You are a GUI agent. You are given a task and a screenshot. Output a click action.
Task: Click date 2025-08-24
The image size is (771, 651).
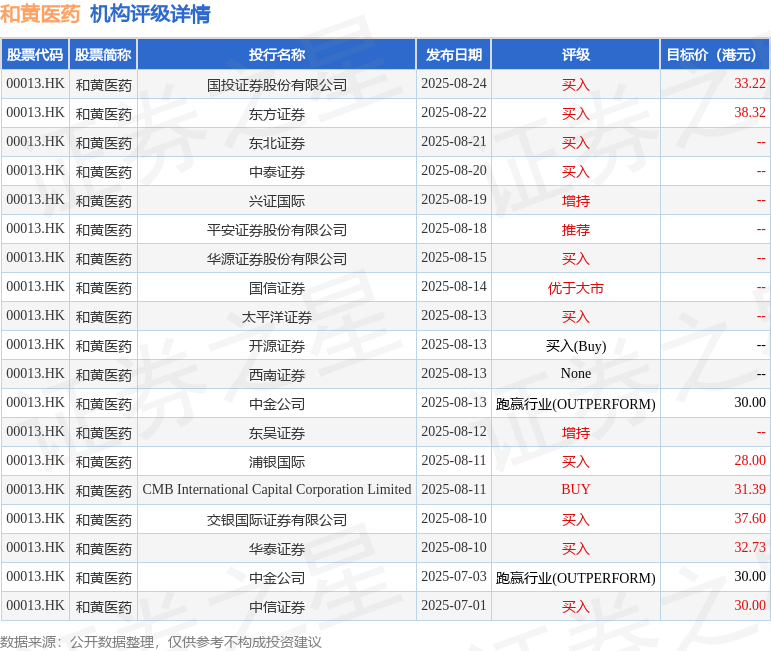tap(454, 84)
